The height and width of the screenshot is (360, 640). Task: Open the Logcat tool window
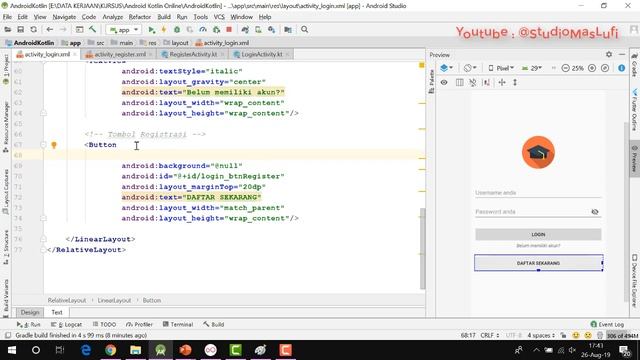click(67, 324)
